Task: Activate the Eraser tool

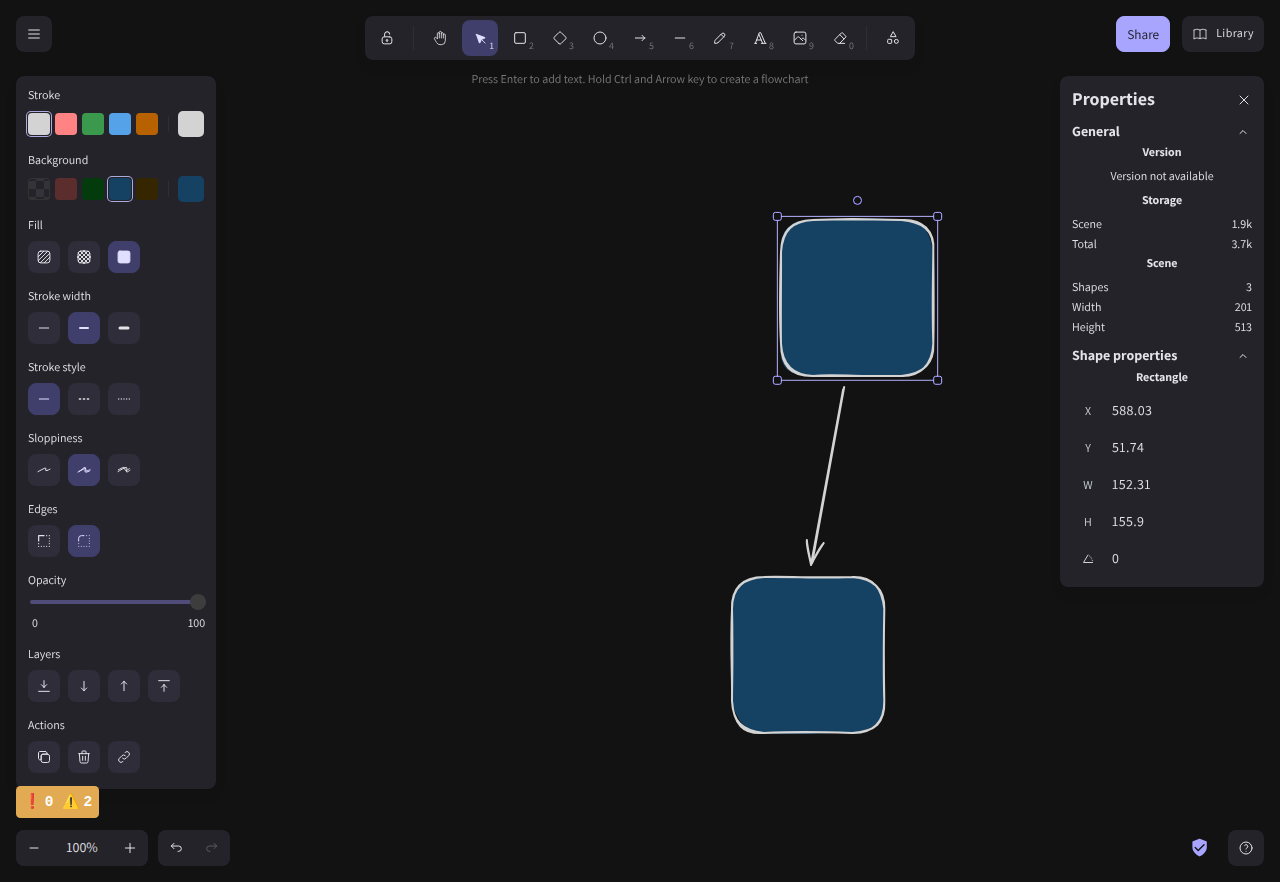Action: point(840,38)
